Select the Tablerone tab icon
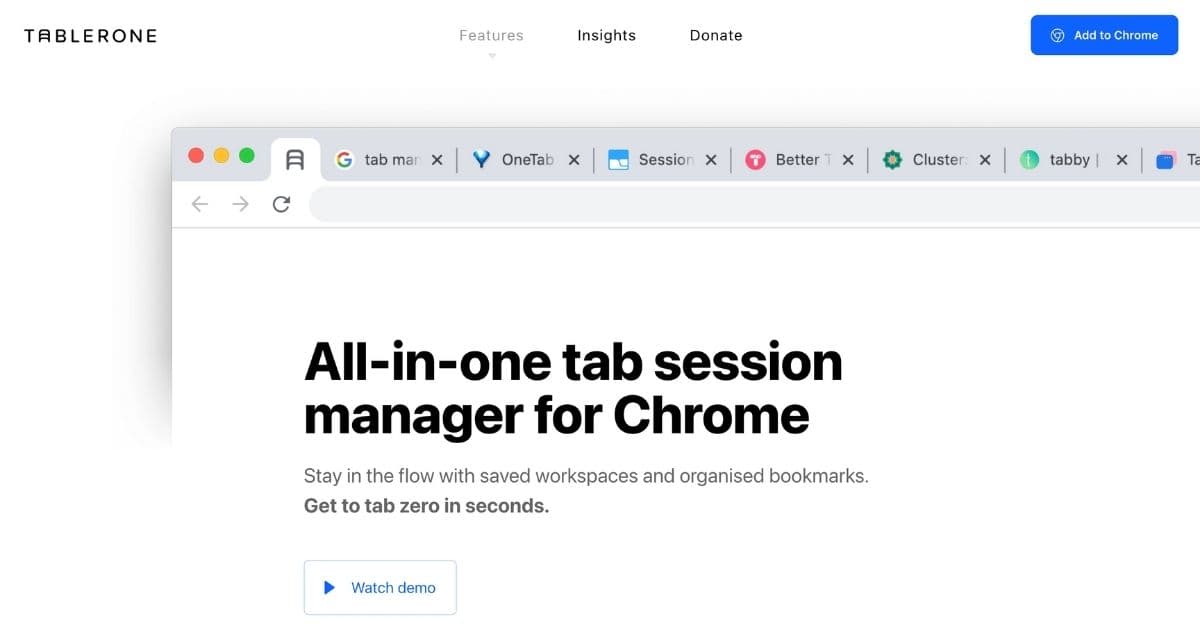Screen dimensions: 1200x630 tap(295, 159)
